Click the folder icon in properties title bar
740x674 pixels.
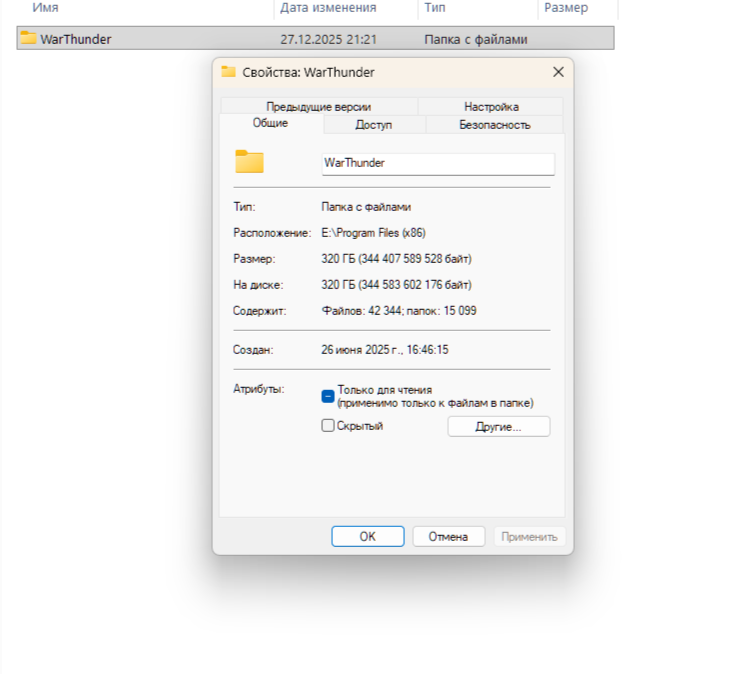228,72
